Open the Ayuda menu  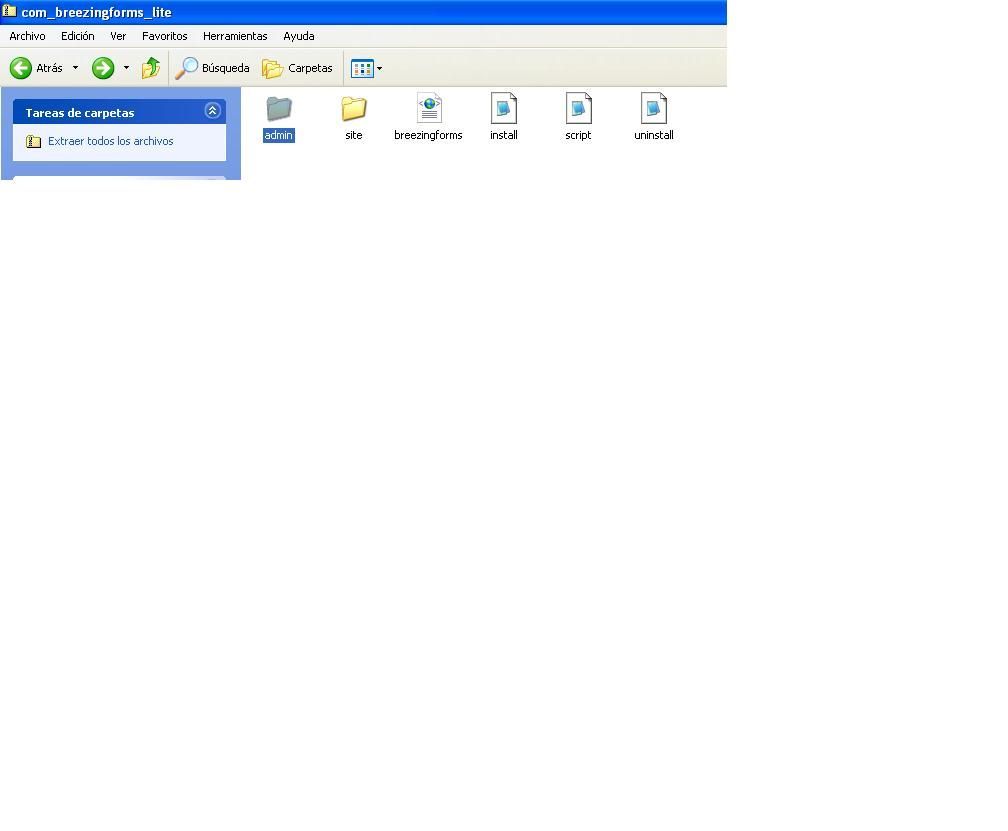(x=299, y=36)
